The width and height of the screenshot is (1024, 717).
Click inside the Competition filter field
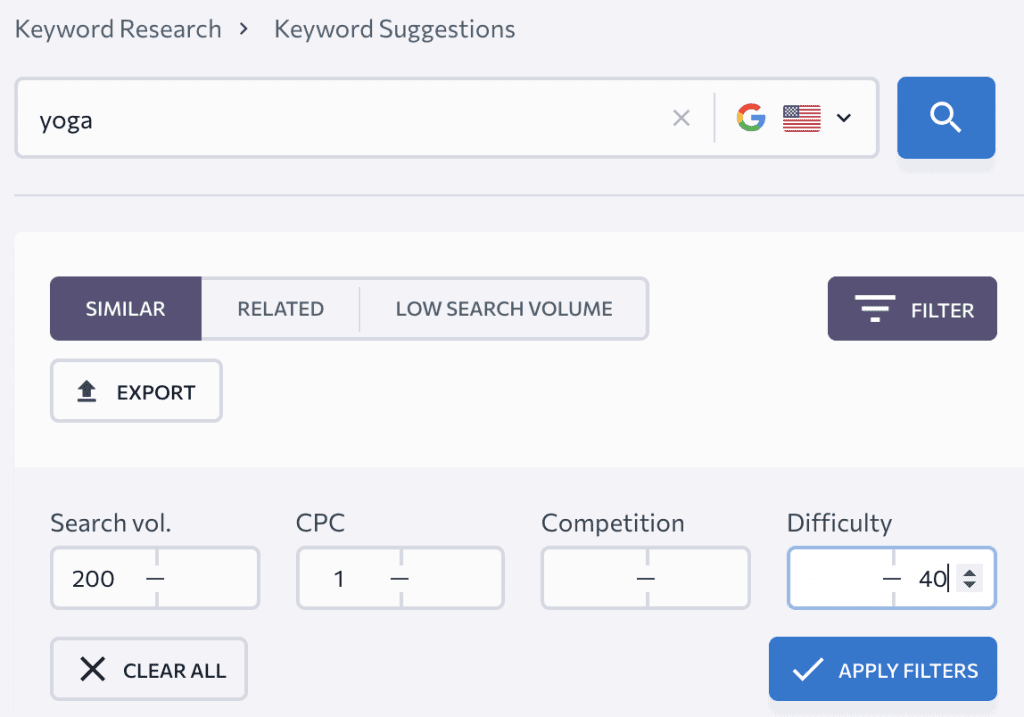[645, 578]
